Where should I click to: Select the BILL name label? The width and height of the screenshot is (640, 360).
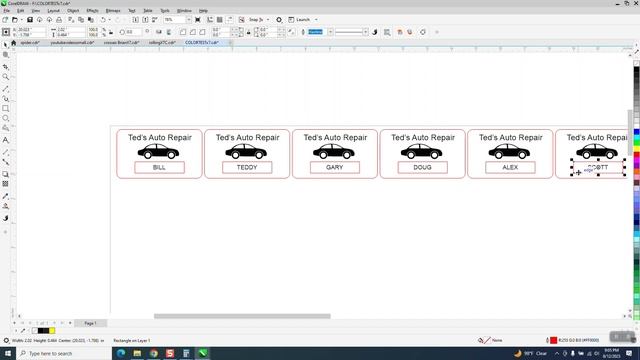click(159, 167)
